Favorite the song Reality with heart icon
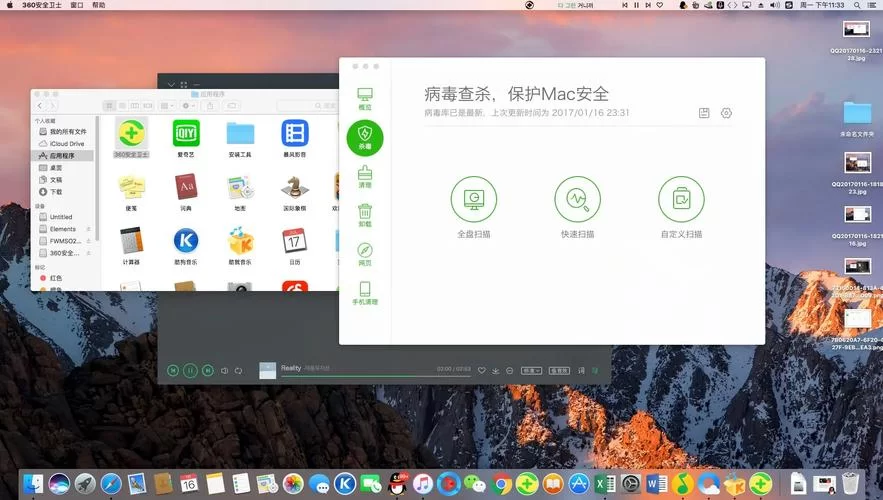Screen dimensions: 883x500 click(481, 370)
